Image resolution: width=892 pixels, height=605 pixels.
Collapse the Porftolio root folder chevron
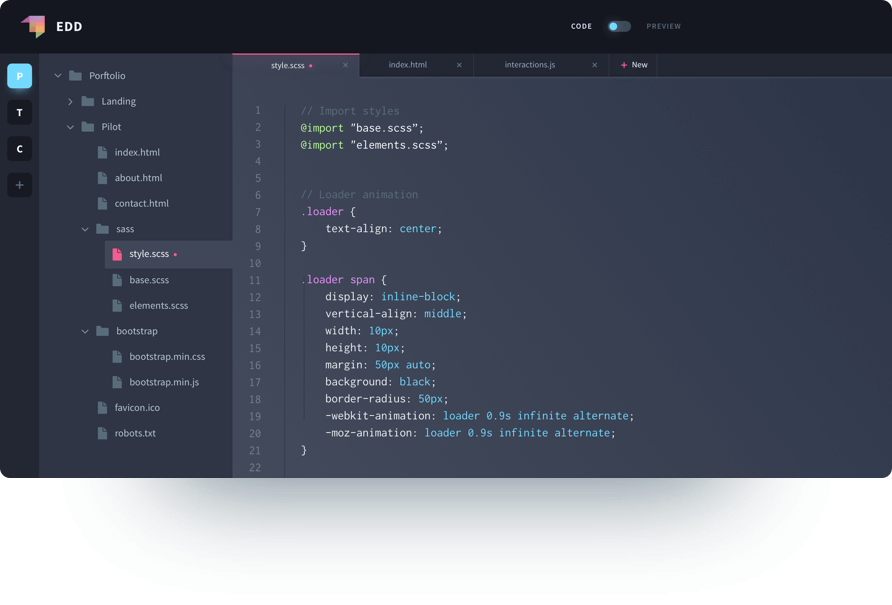(x=58, y=76)
